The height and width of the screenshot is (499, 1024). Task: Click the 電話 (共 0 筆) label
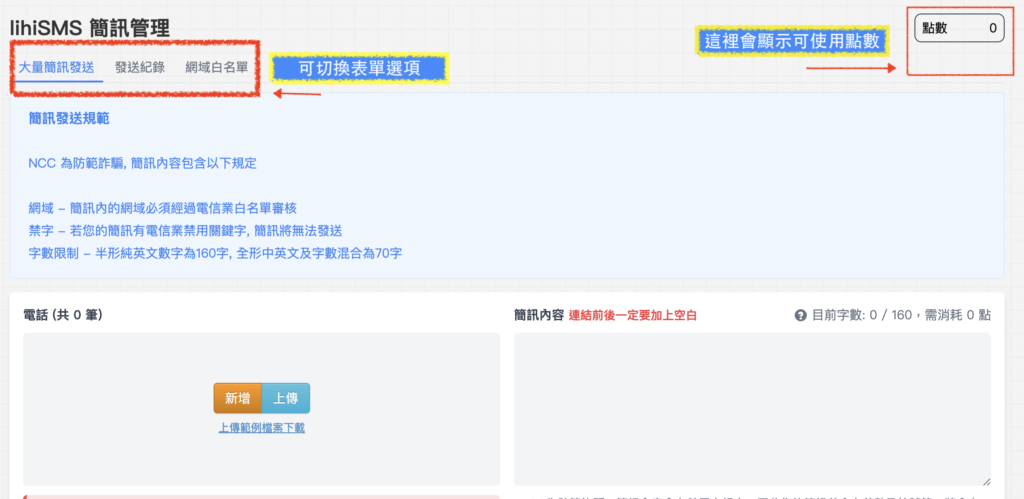tap(62, 315)
